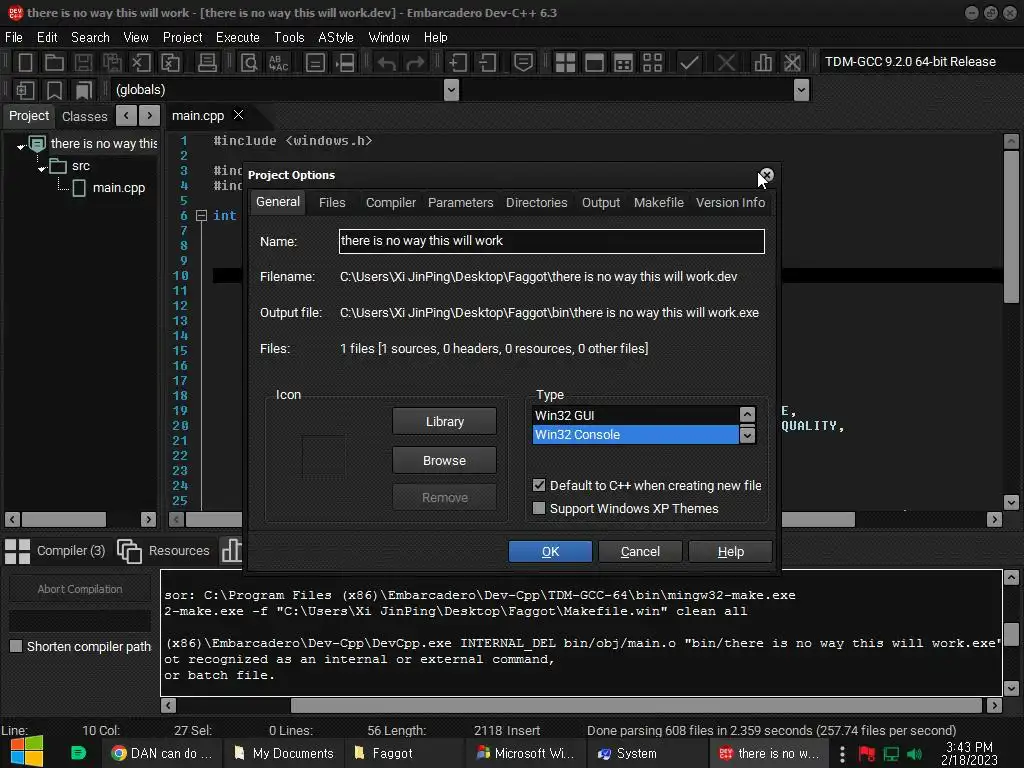This screenshot has width=1024, height=768.
Task: Open the Tools menu
Action: [289, 37]
